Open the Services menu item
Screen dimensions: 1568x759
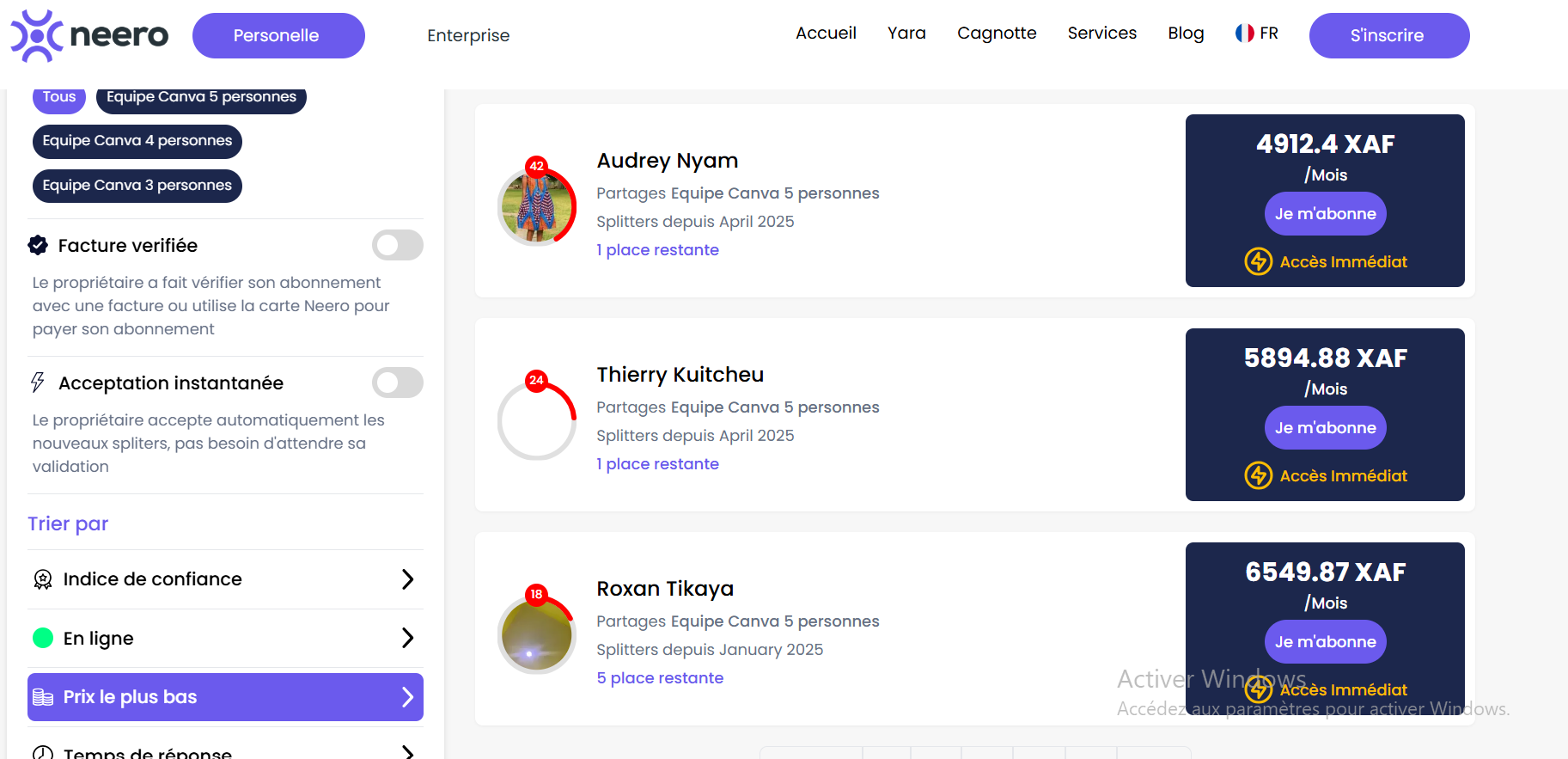tap(1102, 34)
